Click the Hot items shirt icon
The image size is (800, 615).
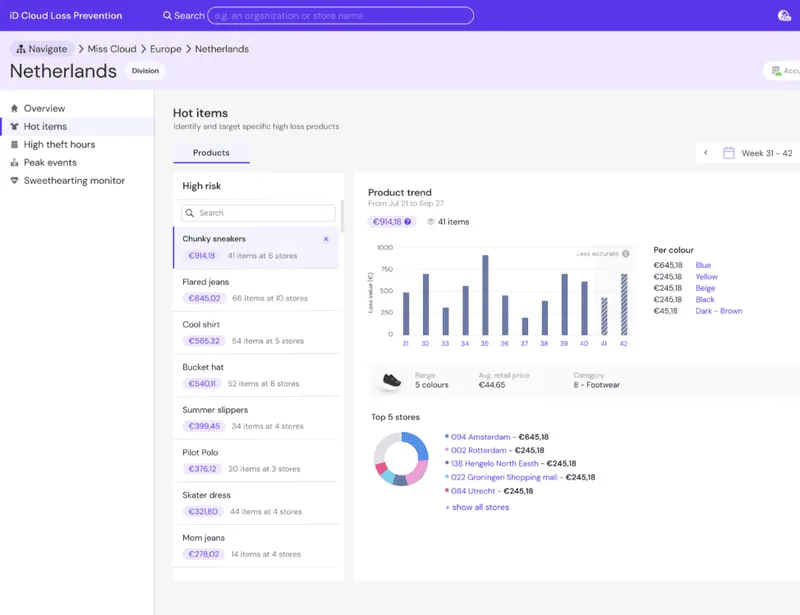[14, 127]
